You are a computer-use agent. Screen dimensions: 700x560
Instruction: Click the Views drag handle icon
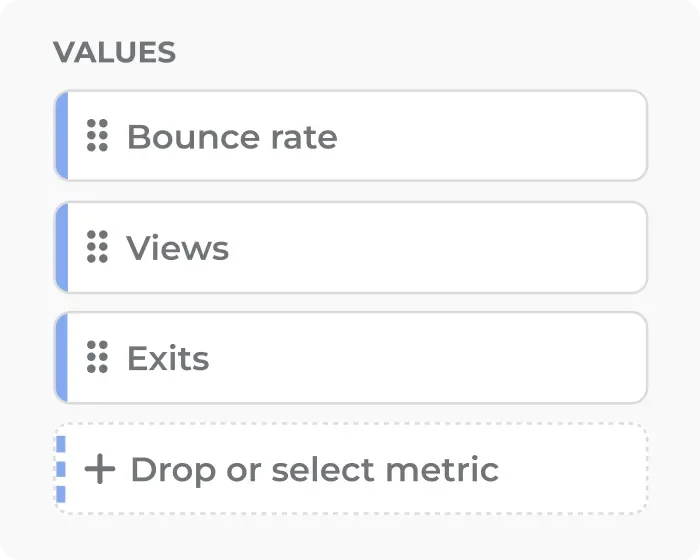(x=97, y=247)
